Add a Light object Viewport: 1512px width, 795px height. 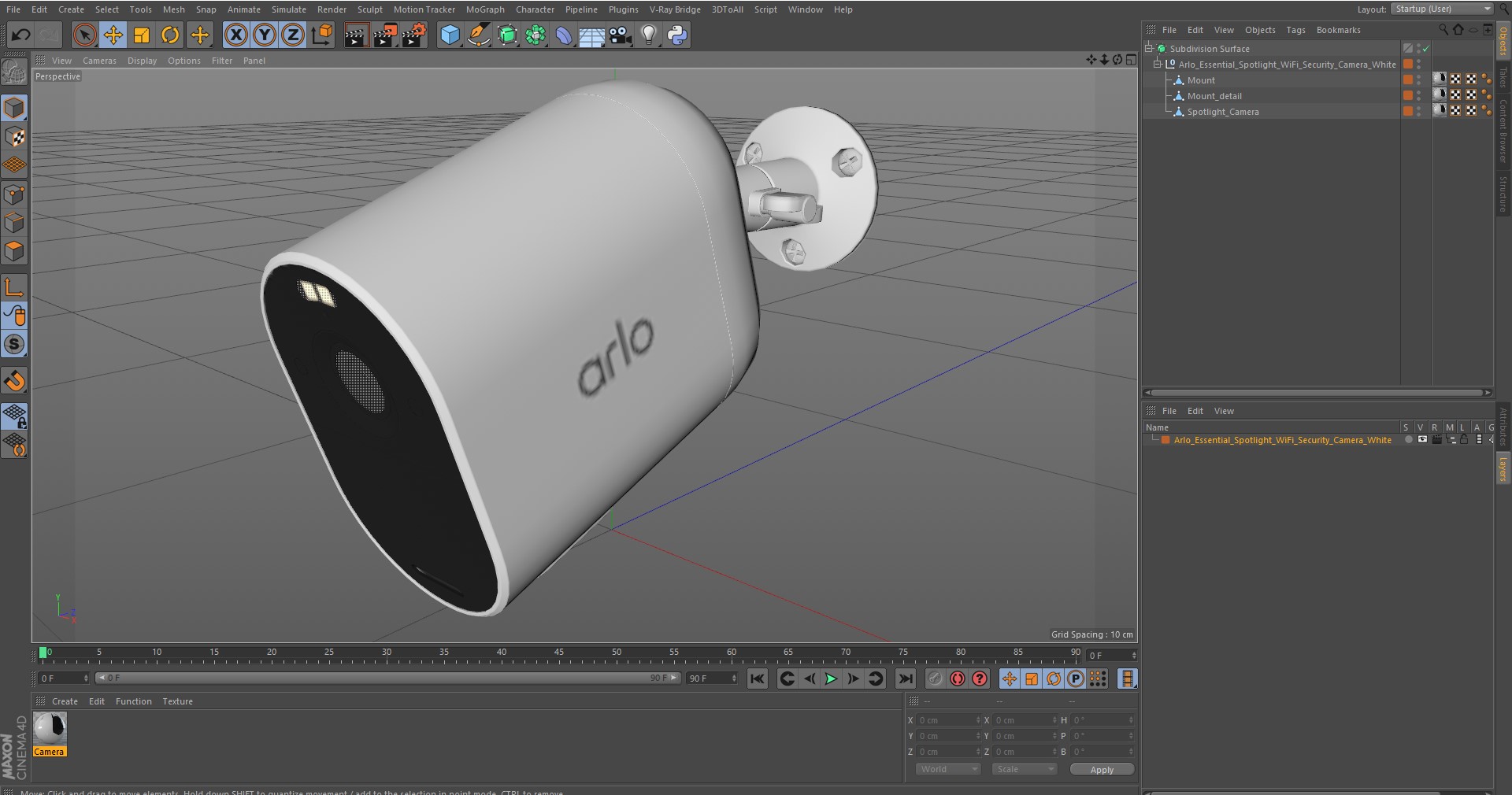click(x=649, y=35)
